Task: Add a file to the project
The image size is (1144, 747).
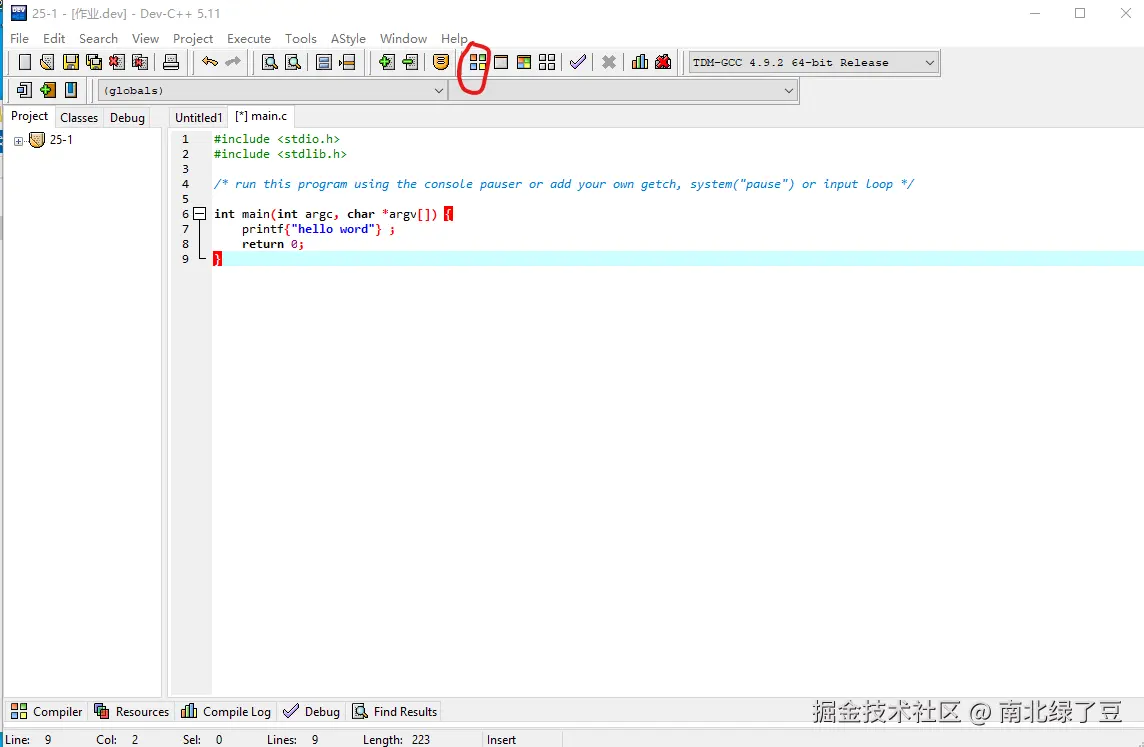Action: pyautogui.click(x=386, y=62)
